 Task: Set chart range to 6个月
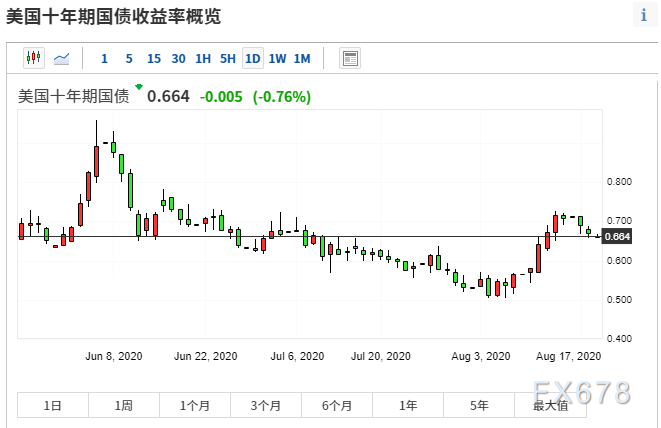[x=337, y=405]
